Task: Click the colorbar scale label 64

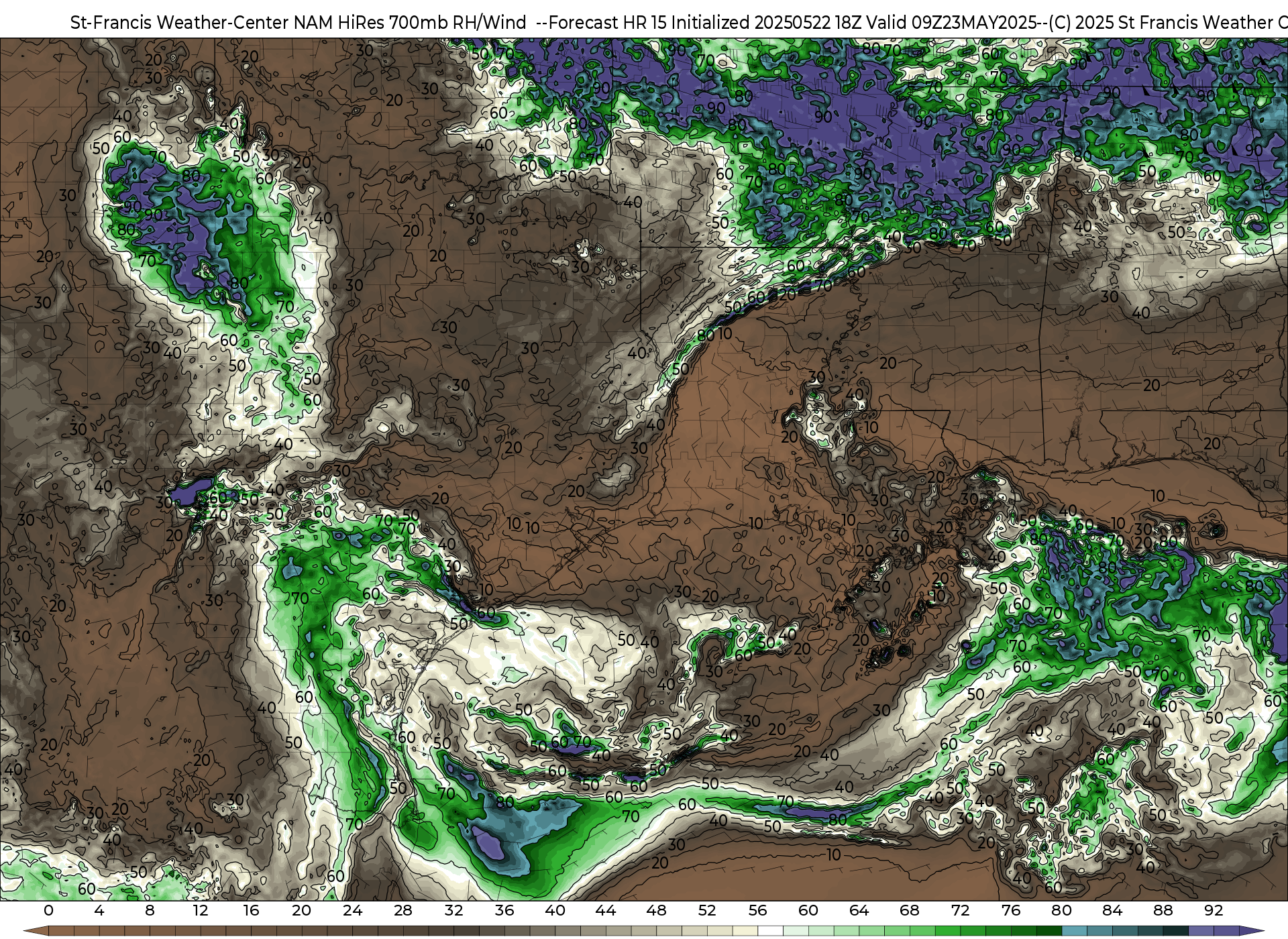Action: pos(859,910)
